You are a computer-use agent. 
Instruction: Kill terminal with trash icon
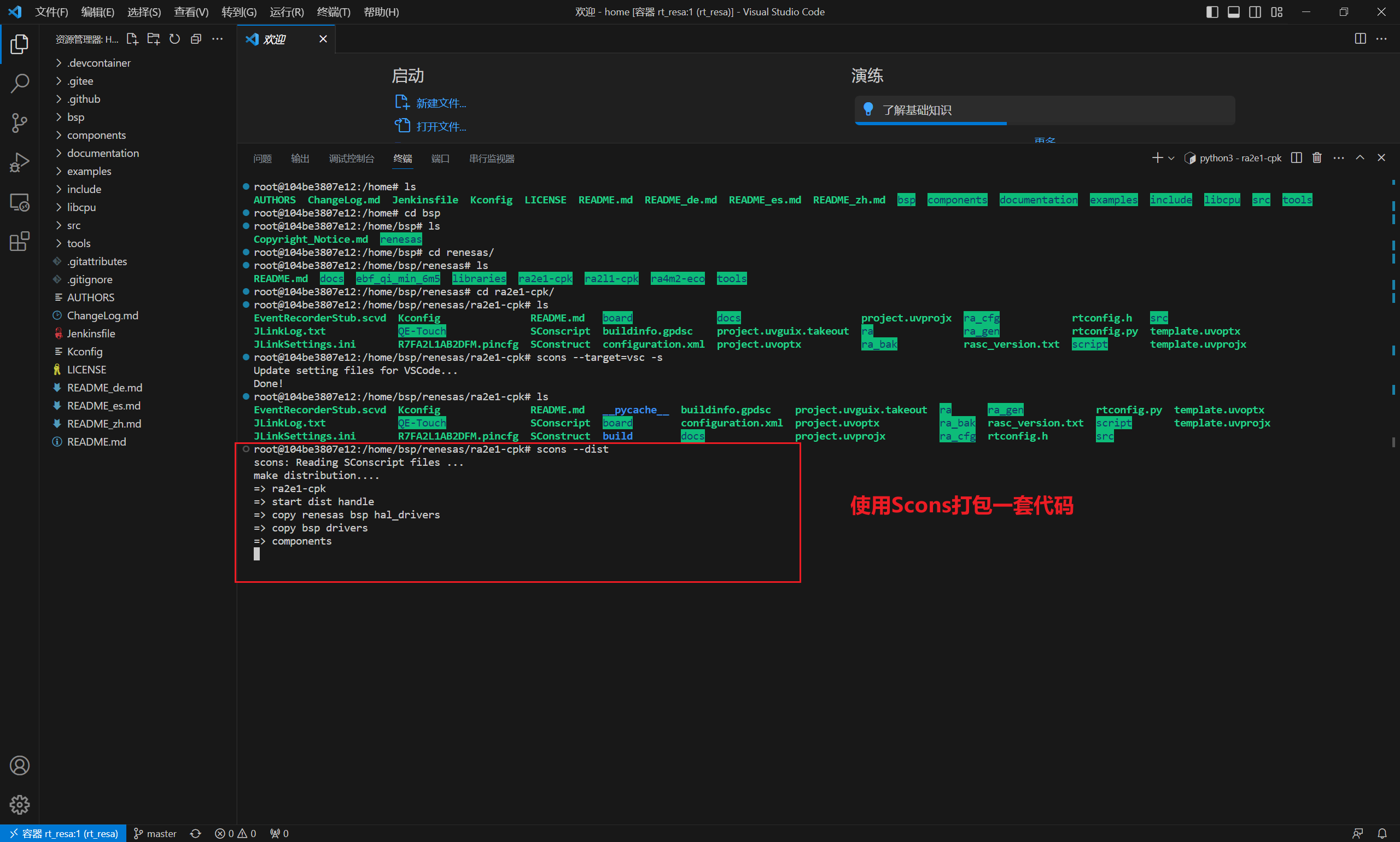click(1317, 157)
